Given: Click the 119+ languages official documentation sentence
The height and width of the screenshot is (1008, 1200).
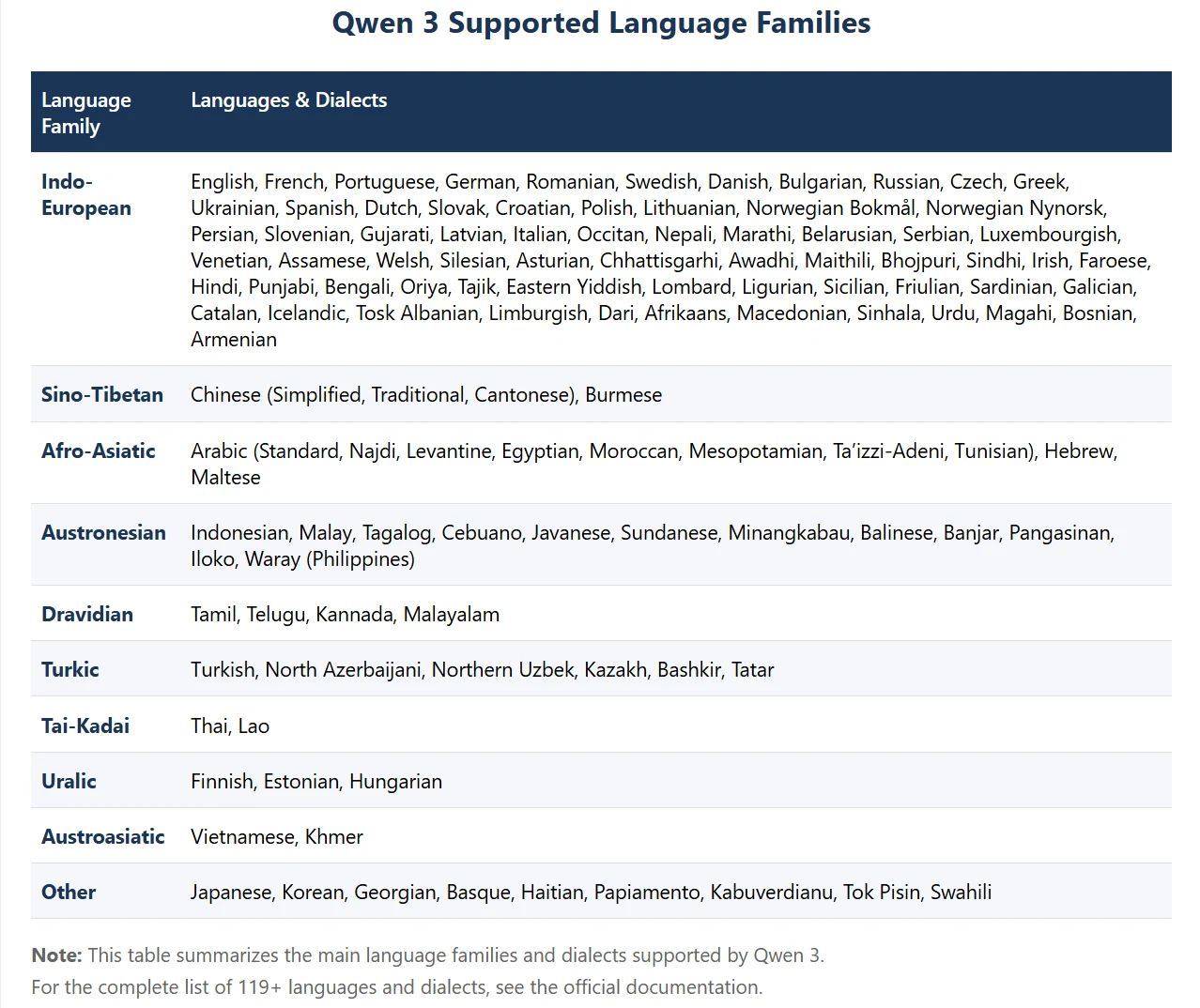Looking at the screenshot, I should coord(397,987).
